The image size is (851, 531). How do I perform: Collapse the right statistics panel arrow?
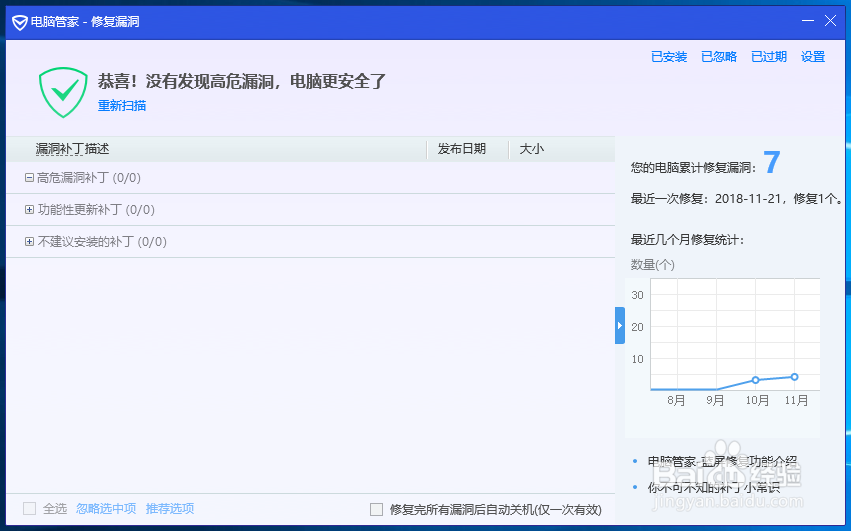[x=620, y=325]
